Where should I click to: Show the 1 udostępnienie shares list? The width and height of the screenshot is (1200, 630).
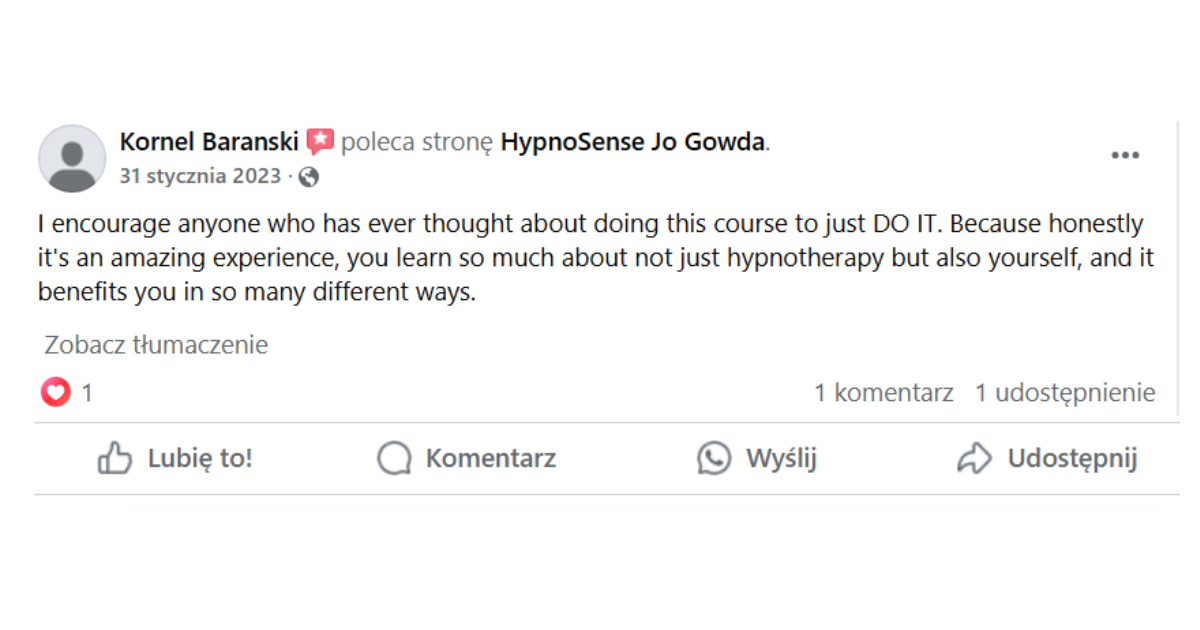click(1065, 393)
